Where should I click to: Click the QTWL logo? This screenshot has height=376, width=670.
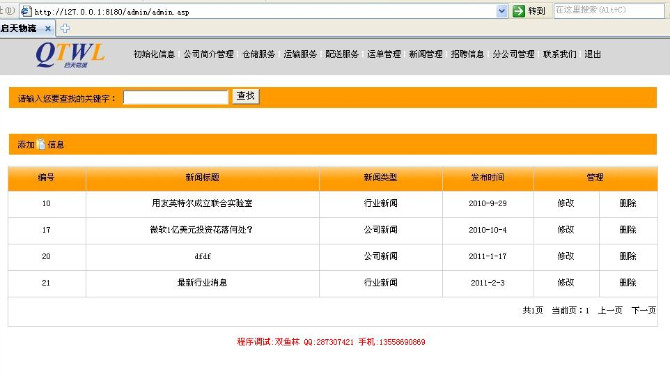[x=70, y=55]
